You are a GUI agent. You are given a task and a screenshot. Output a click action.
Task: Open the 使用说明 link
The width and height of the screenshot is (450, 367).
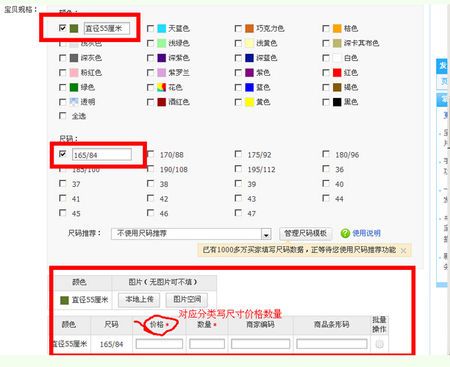click(x=366, y=233)
